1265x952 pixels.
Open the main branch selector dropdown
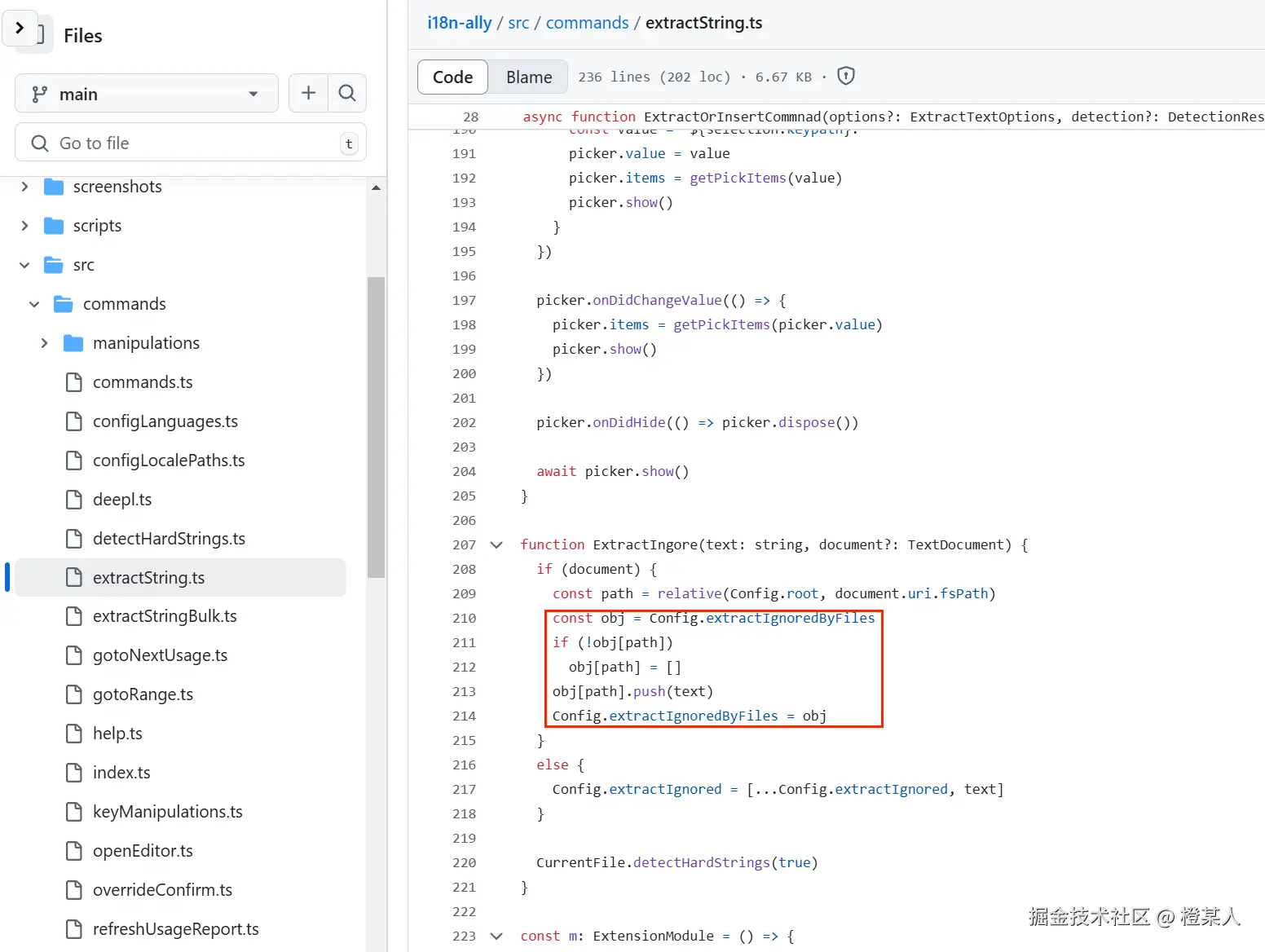tap(147, 94)
